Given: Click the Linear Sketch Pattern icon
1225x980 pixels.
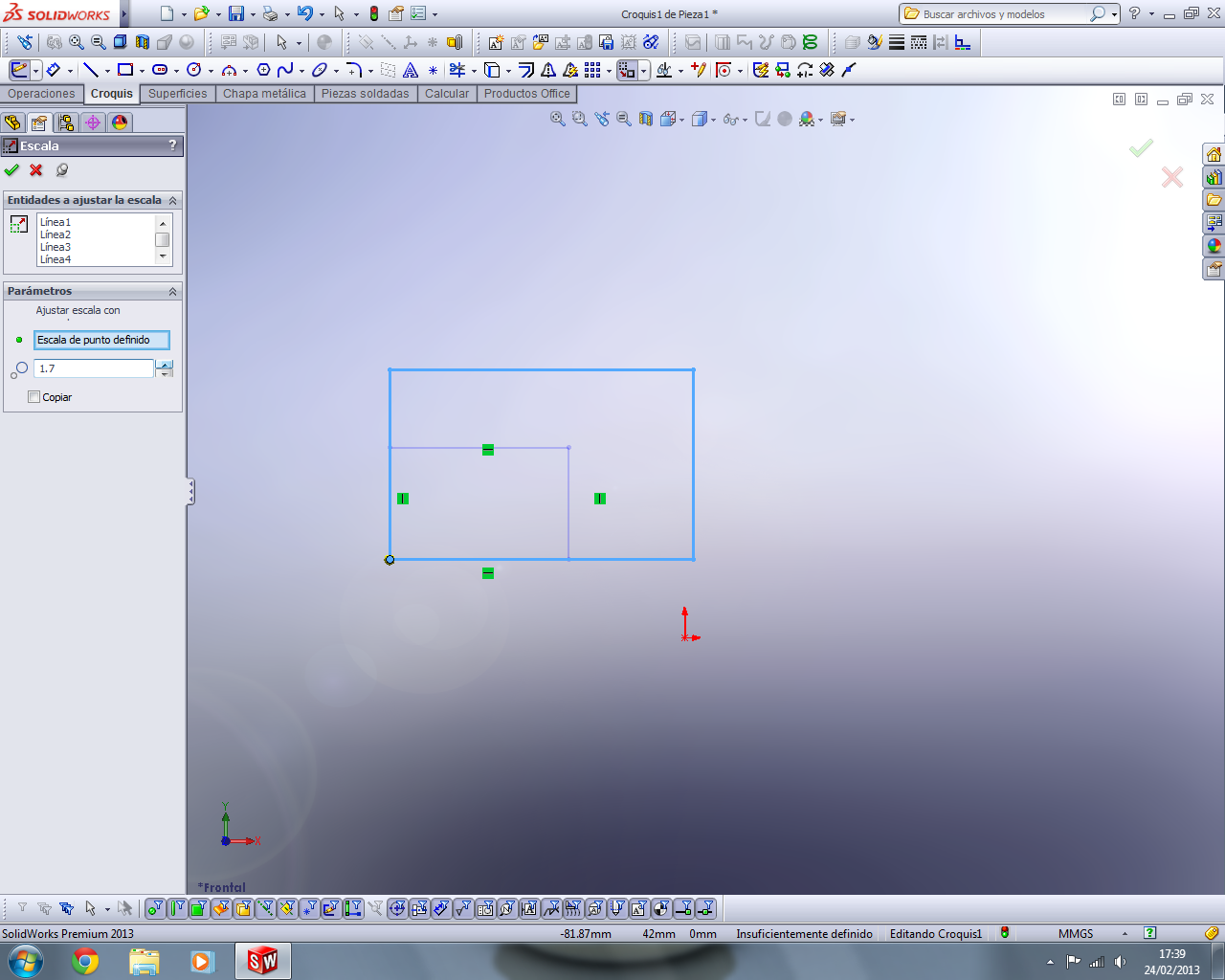Looking at the screenshot, I should pyautogui.click(x=593, y=70).
